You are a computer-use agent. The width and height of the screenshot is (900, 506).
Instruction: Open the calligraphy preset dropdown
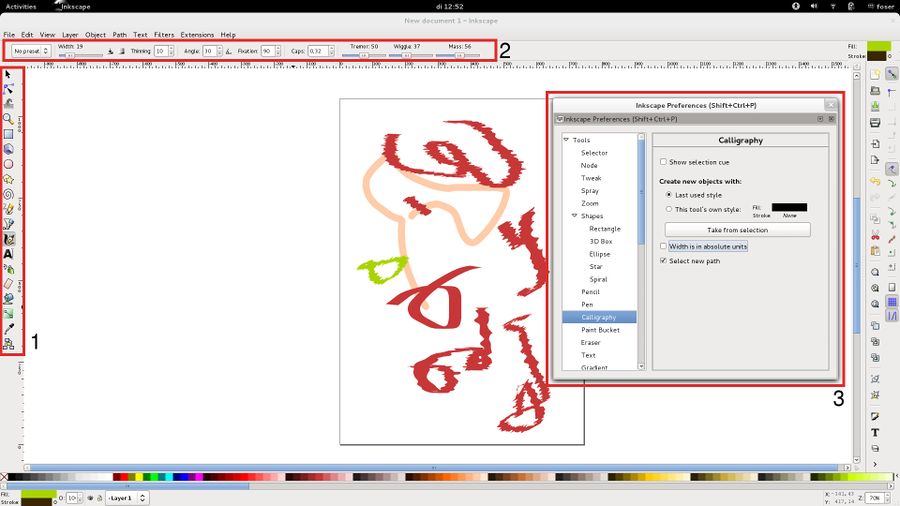(x=30, y=50)
